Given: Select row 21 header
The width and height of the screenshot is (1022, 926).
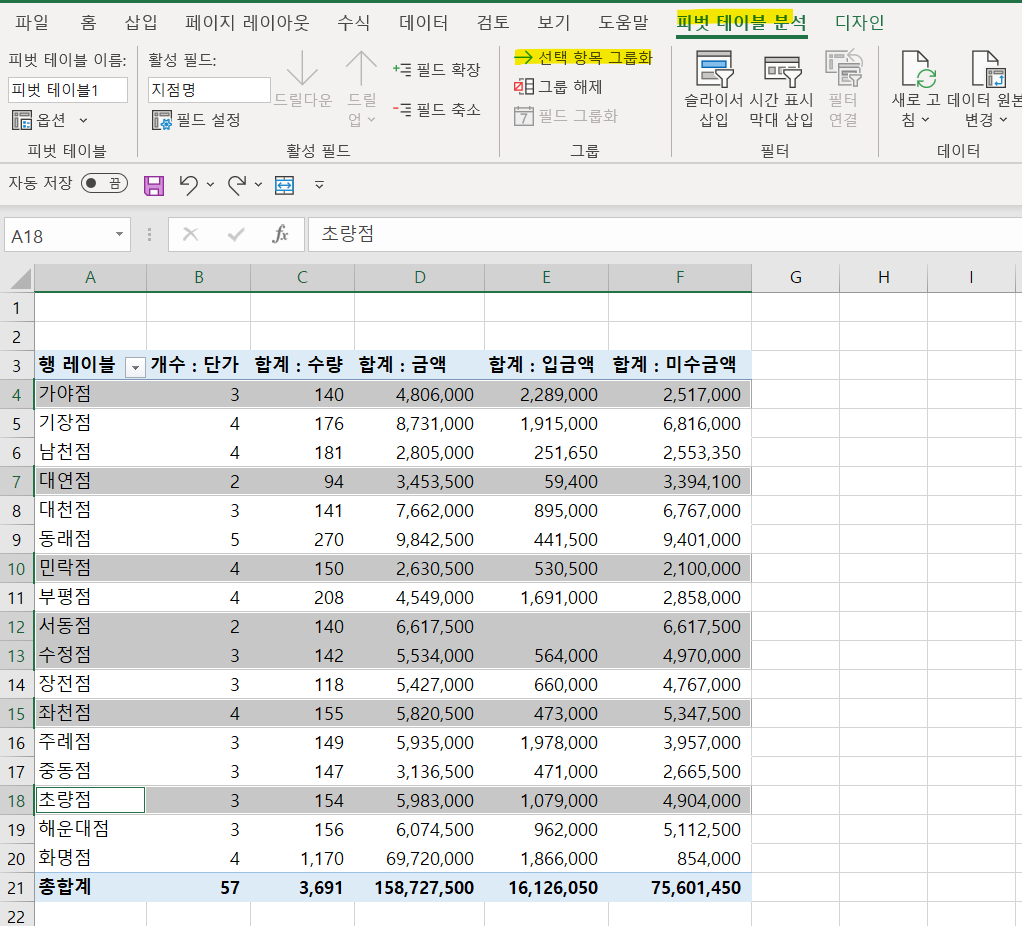Looking at the screenshot, I should coord(16,888).
